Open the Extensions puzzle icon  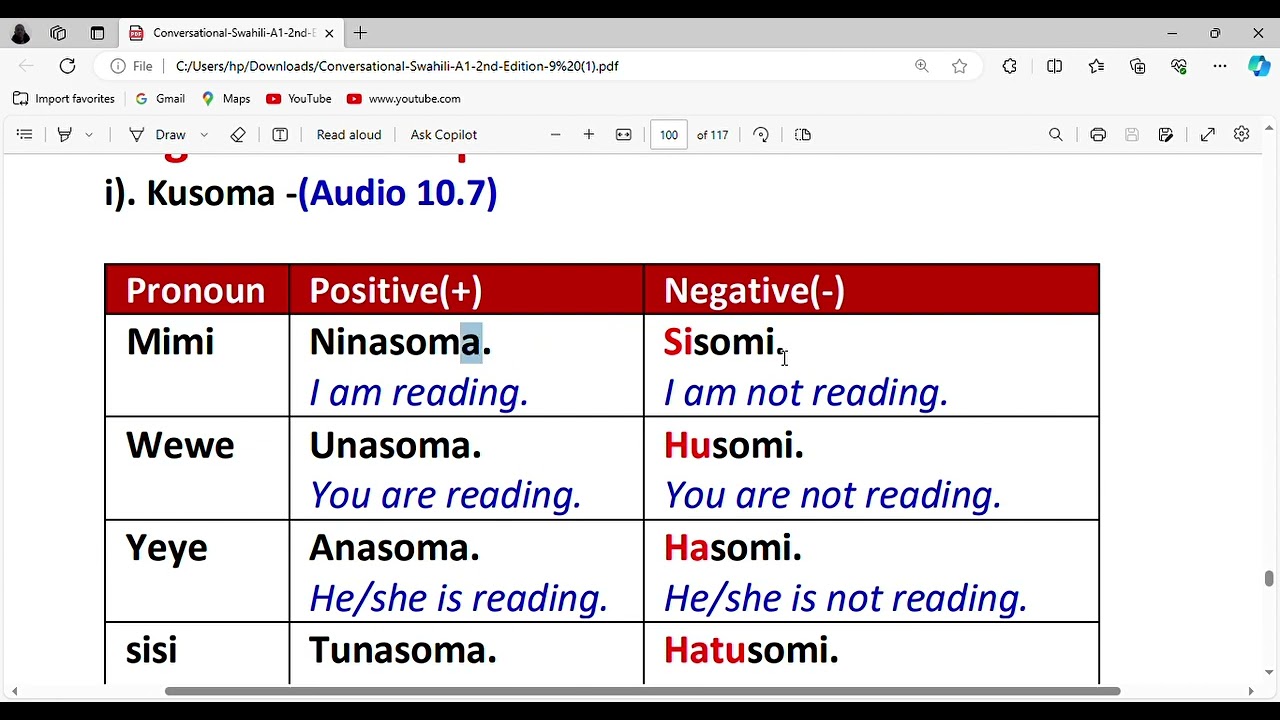[1010, 66]
